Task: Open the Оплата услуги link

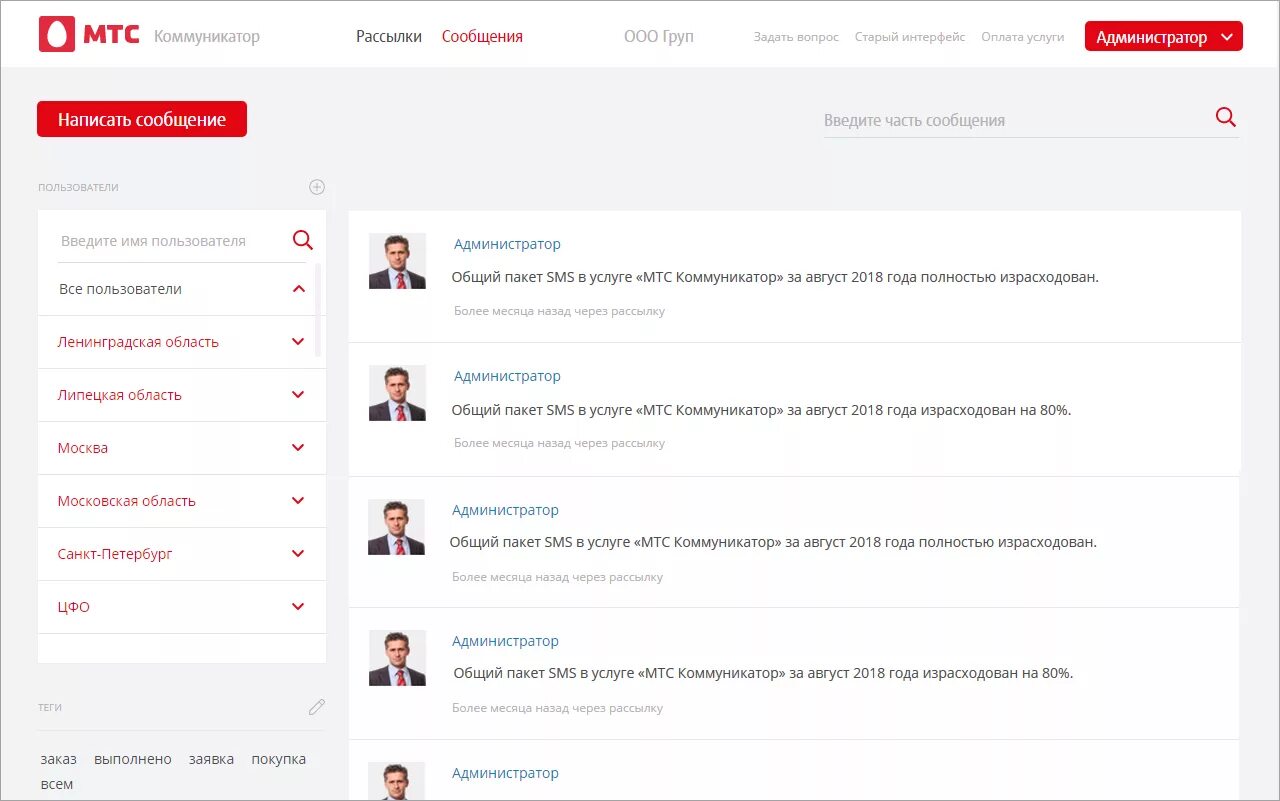Action: click(x=1023, y=37)
